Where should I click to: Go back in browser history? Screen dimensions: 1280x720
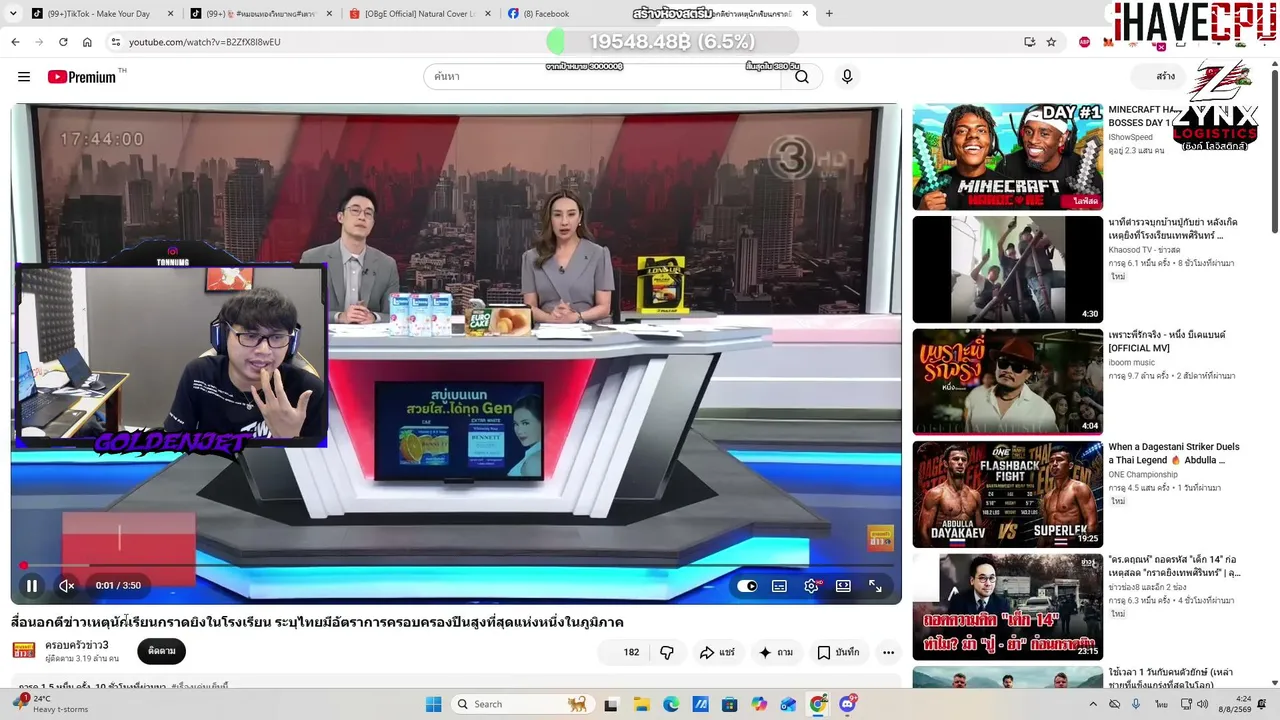point(15,42)
